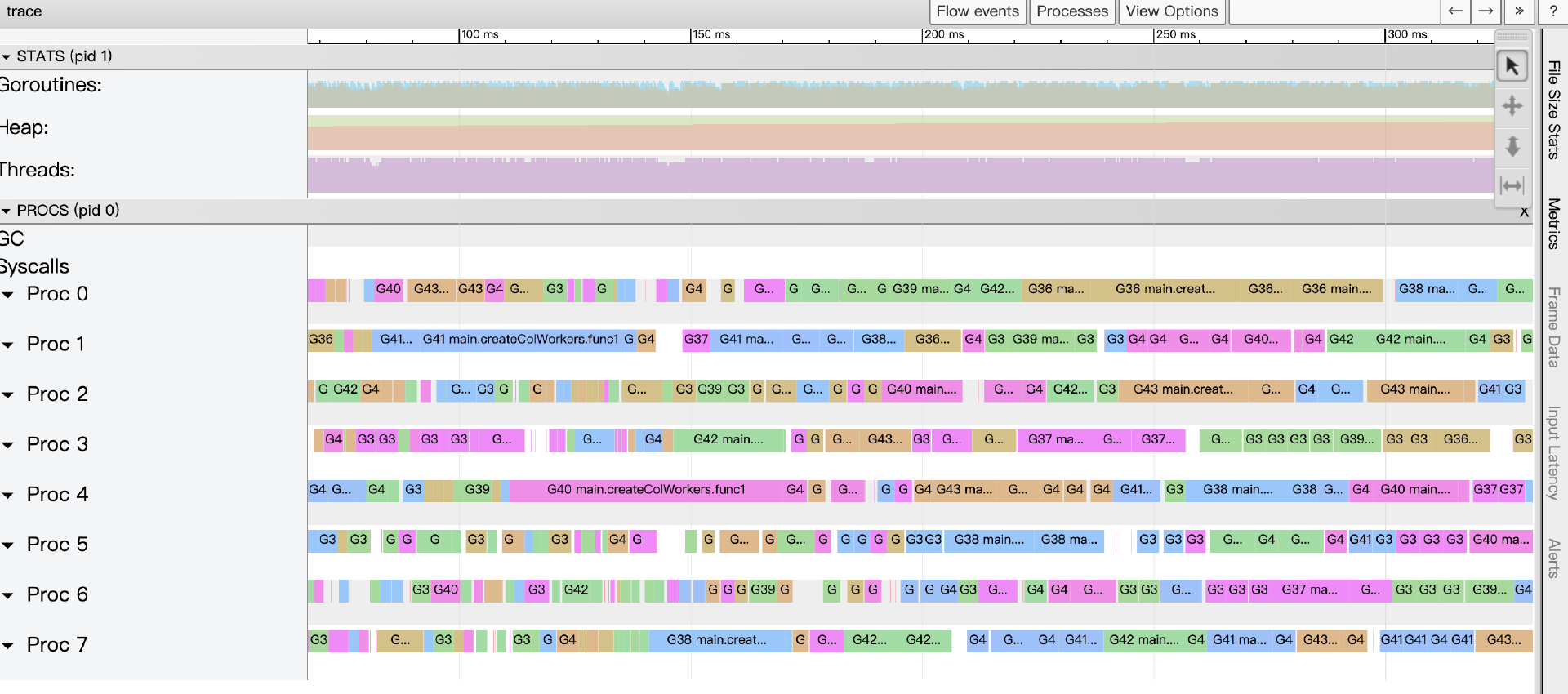Close the PROCS section with X

click(x=1524, y=212)
